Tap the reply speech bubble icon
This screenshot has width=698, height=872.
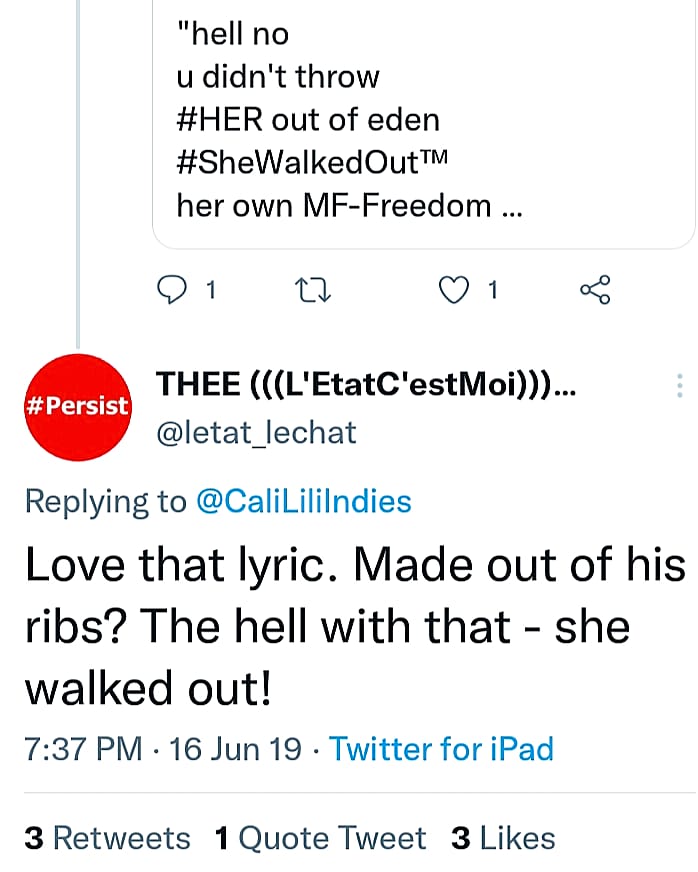[x=173, y=291]
